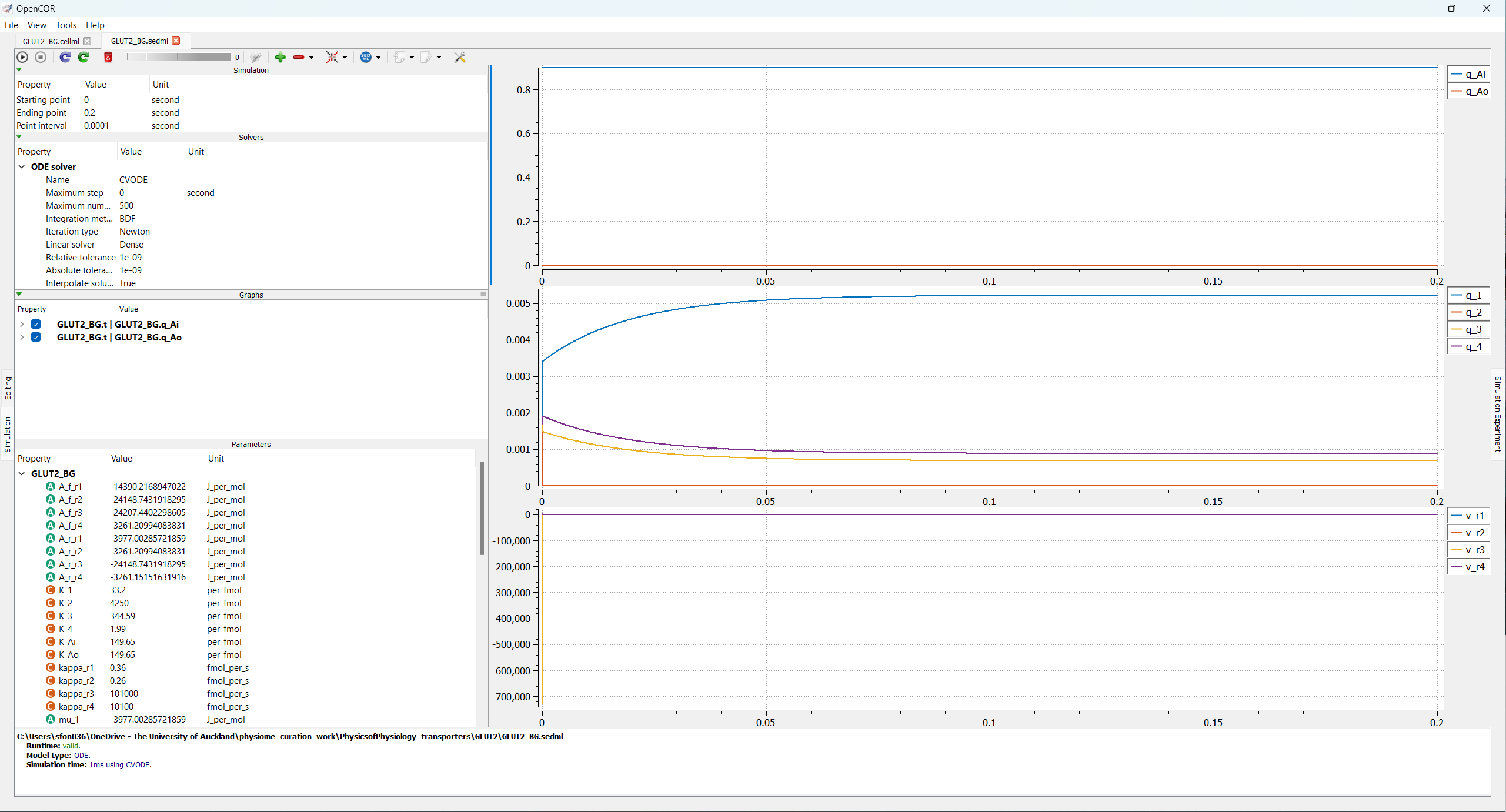Click the red clear simulation data icon

click(x=108, y=57)
